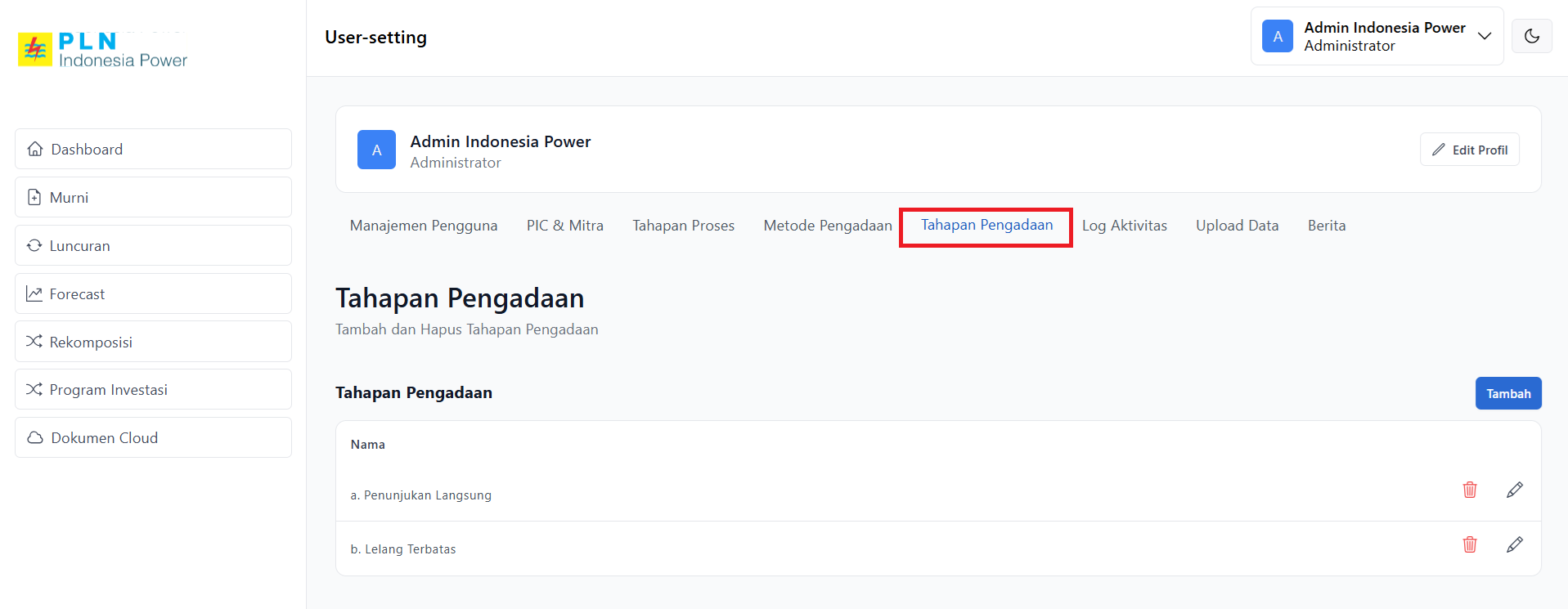Toggle dark mode with moon icon
This screenshot has height=609, width=1568.
(x=1531, y=36)
